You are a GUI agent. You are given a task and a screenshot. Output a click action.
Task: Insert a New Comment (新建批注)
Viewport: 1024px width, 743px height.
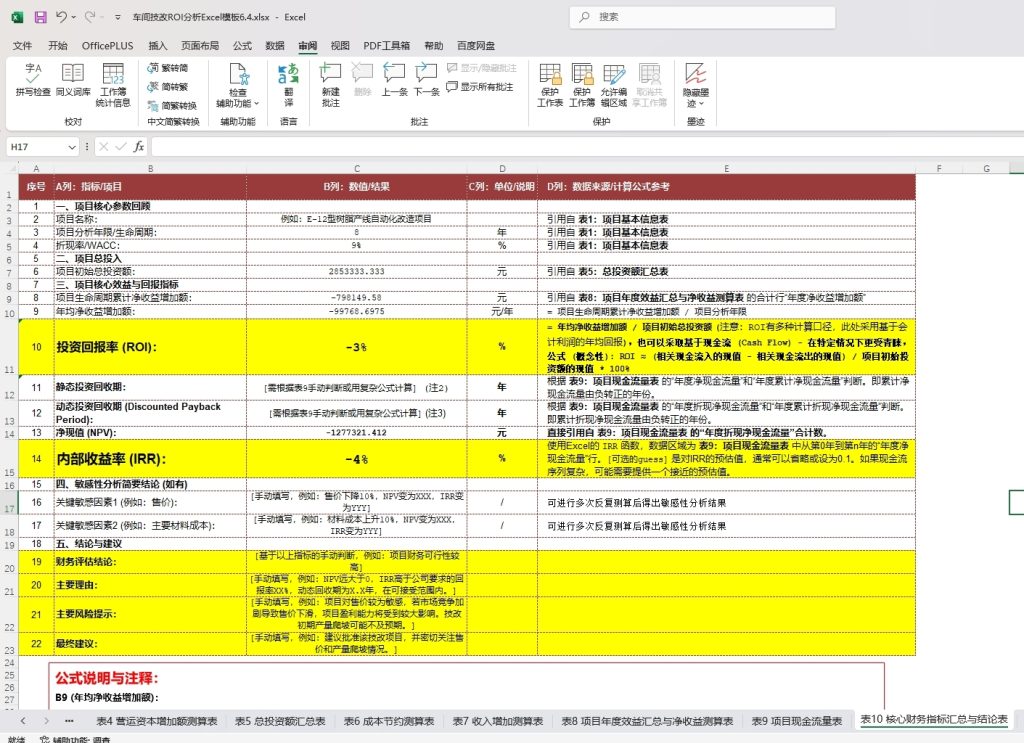(330, 82)
